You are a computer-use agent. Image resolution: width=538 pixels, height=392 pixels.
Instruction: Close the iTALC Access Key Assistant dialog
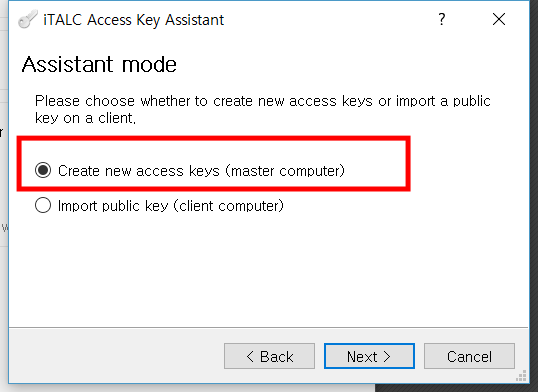point(499,19)
